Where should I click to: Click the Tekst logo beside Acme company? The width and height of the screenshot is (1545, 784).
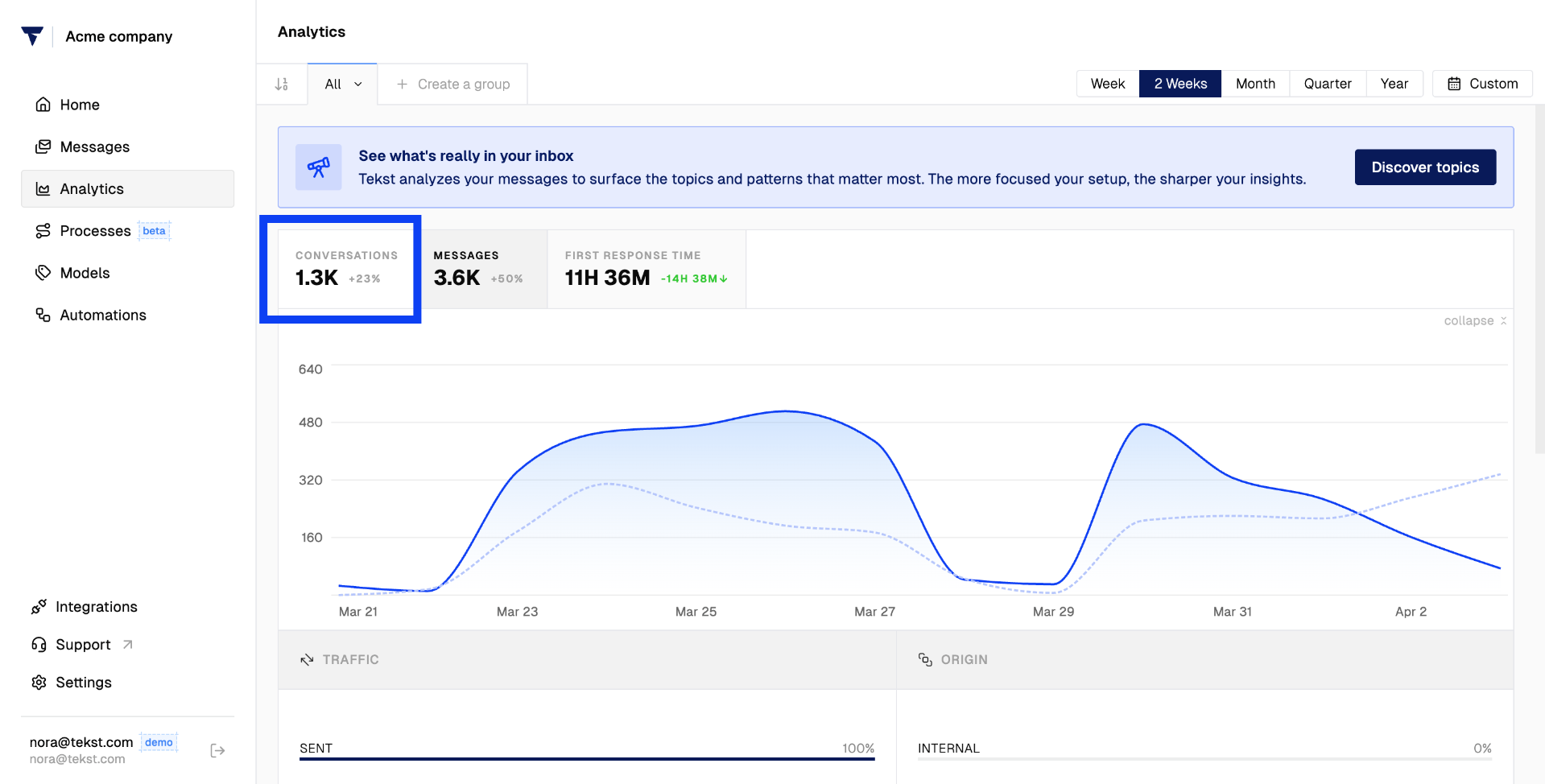click(32, 36)
